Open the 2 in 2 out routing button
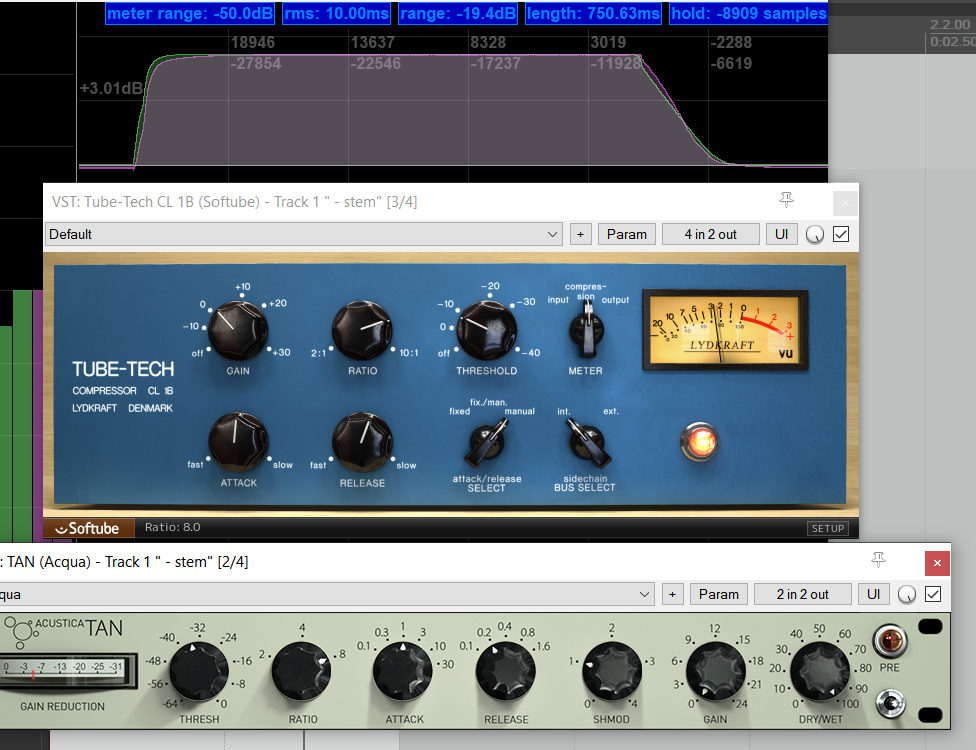This screenshot has height=750, width=976. click(802, 594)
